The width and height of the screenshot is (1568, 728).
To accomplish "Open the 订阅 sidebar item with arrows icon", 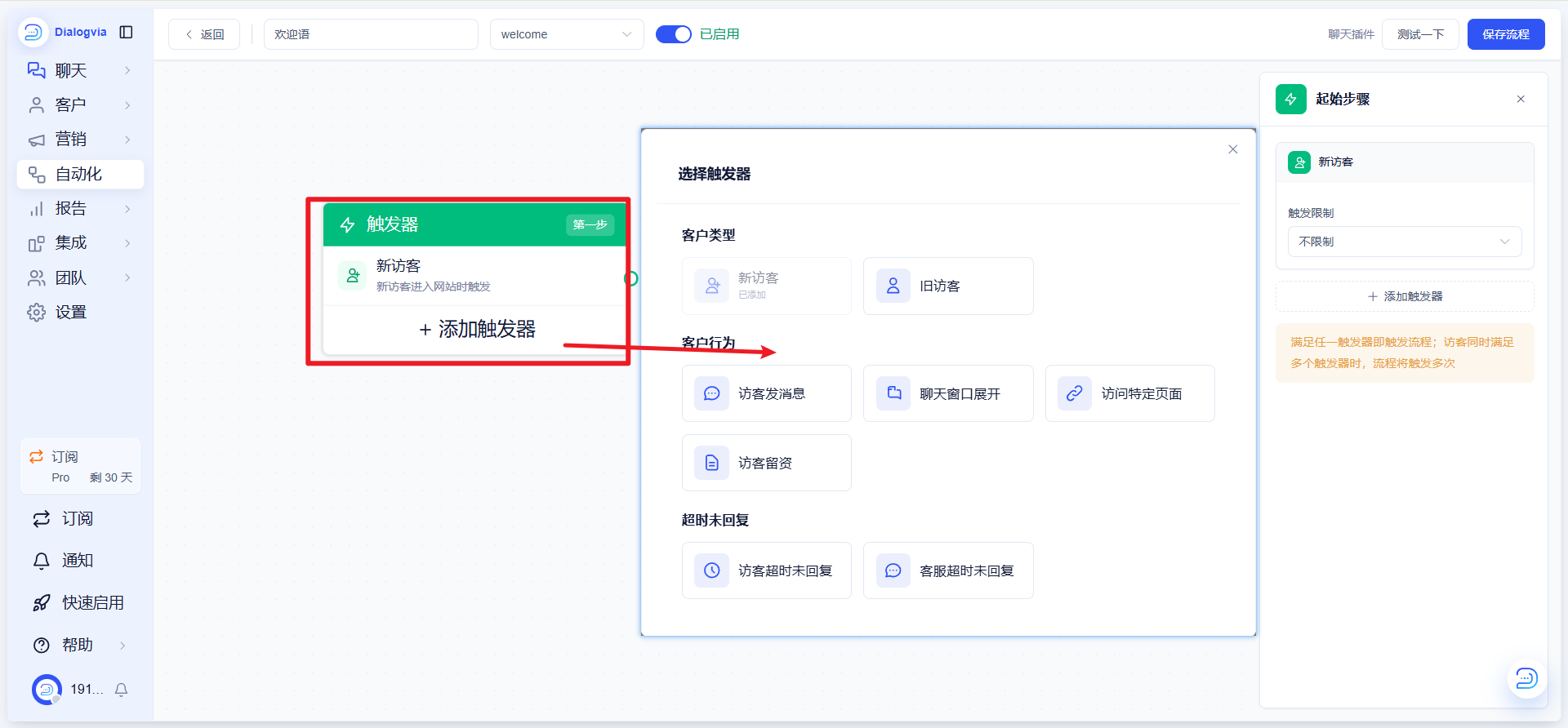I will coord(80,519).
